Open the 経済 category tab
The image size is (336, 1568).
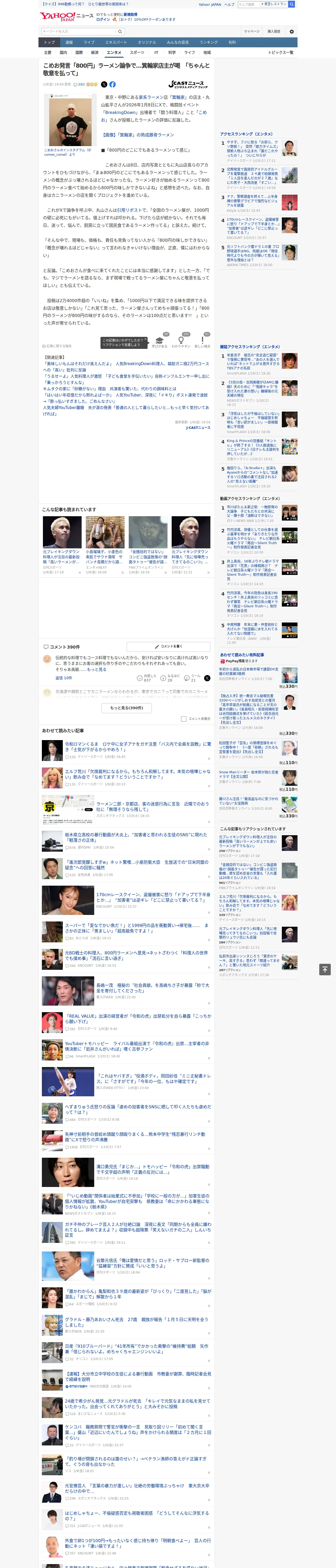(94, 52)
